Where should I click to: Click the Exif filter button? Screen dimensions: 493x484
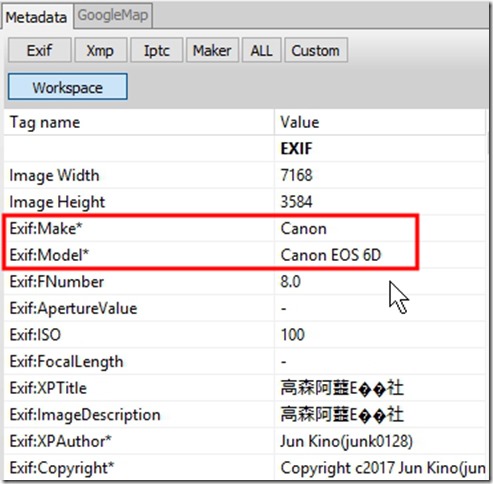[x=40, y=51]
